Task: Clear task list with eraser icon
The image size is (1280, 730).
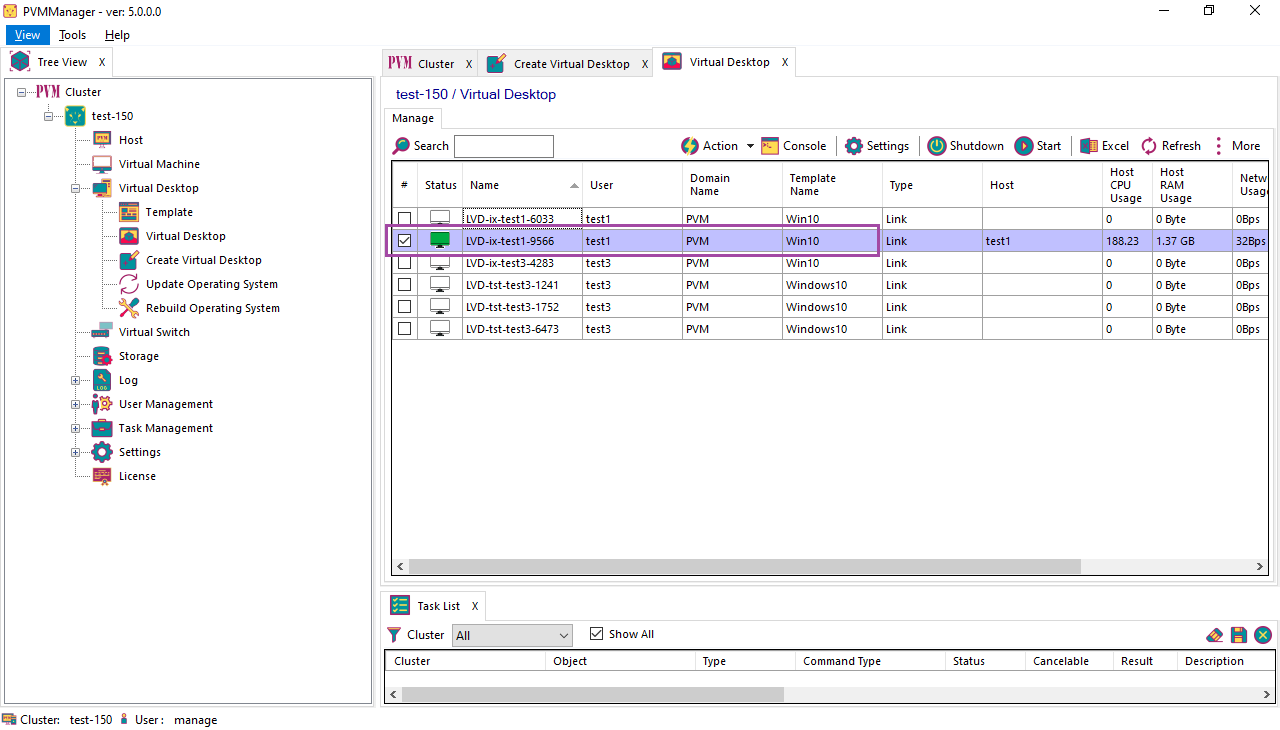Action: [1215, 635]
